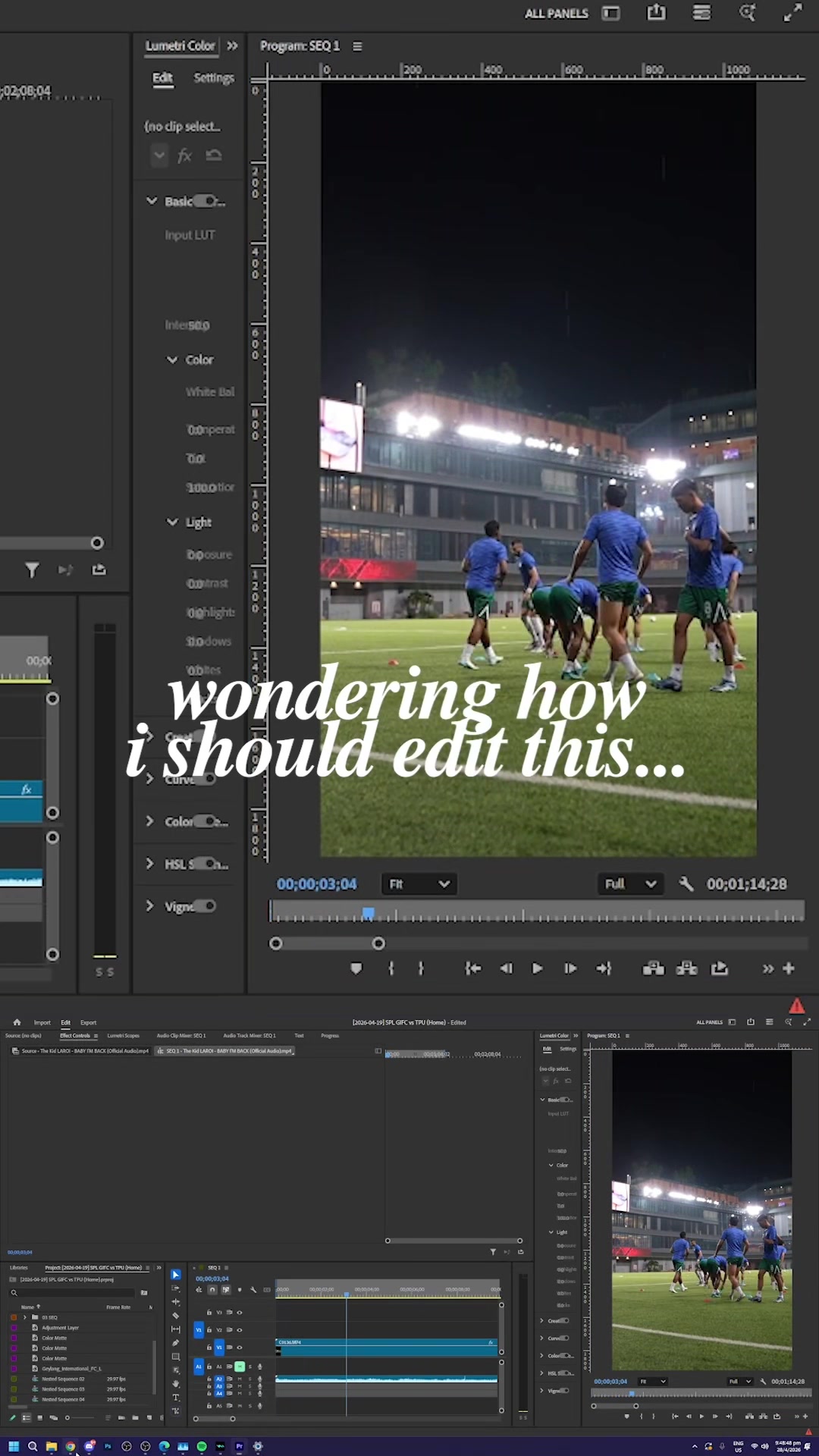
Task: Open Spotify from the Windows taskbar
Action: click(x=202, y=1446)
